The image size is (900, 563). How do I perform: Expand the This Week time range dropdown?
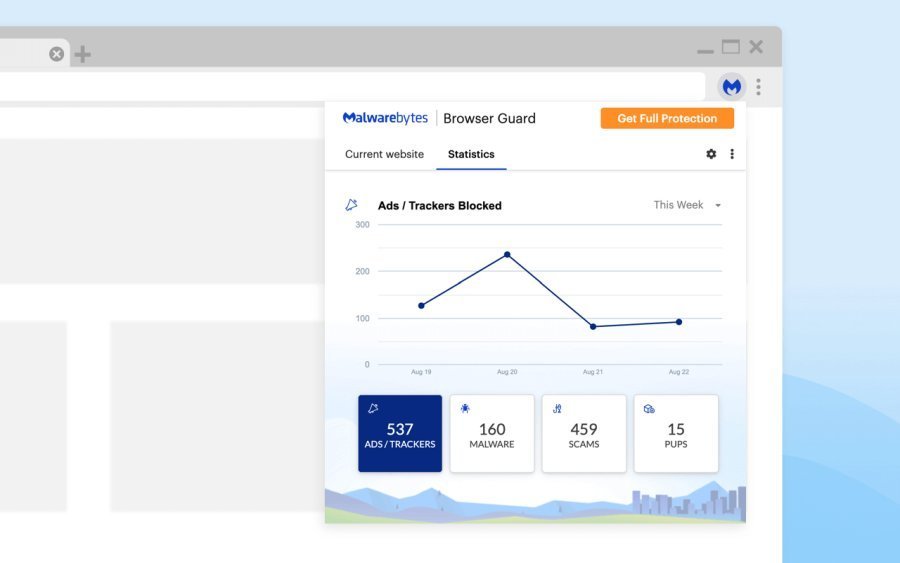click(x=687, y=205)
